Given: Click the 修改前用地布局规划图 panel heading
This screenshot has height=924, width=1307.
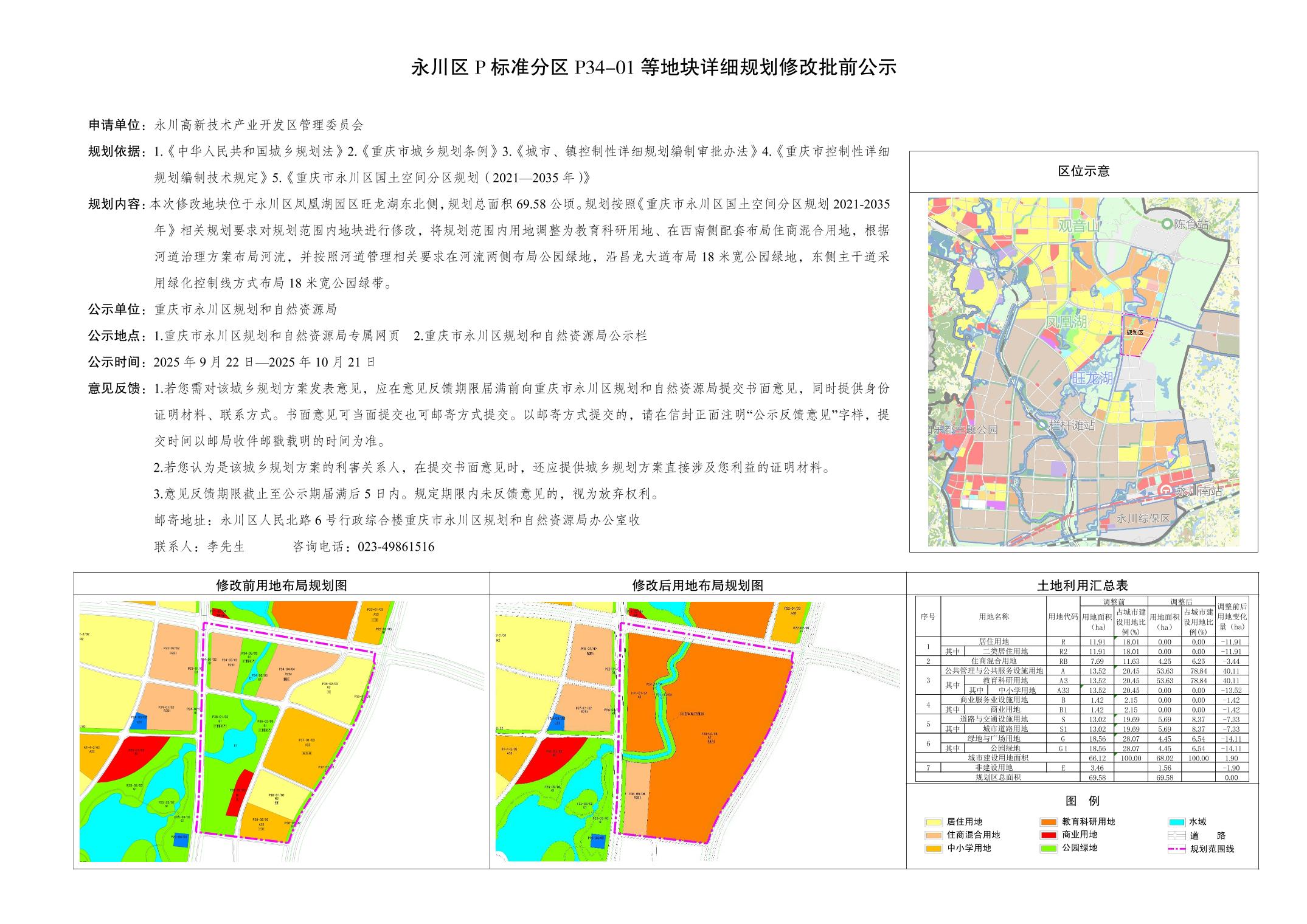Looking at the screenshot, I should (282, 585).
